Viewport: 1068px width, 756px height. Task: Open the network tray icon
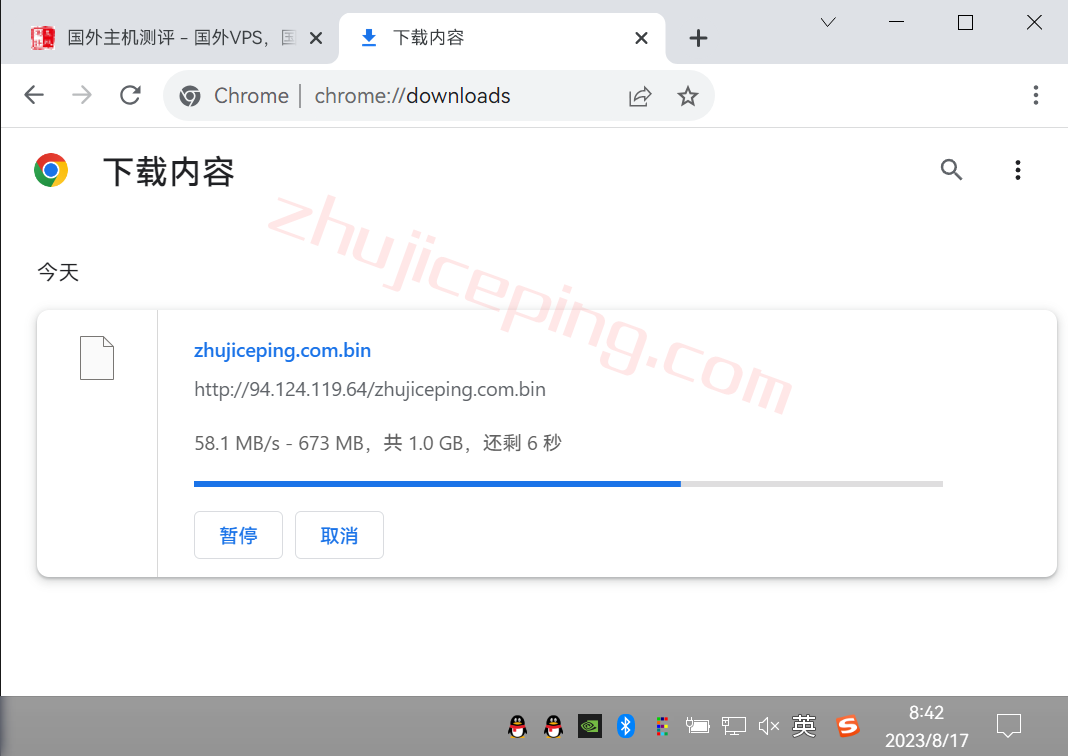tap(734, 726)
